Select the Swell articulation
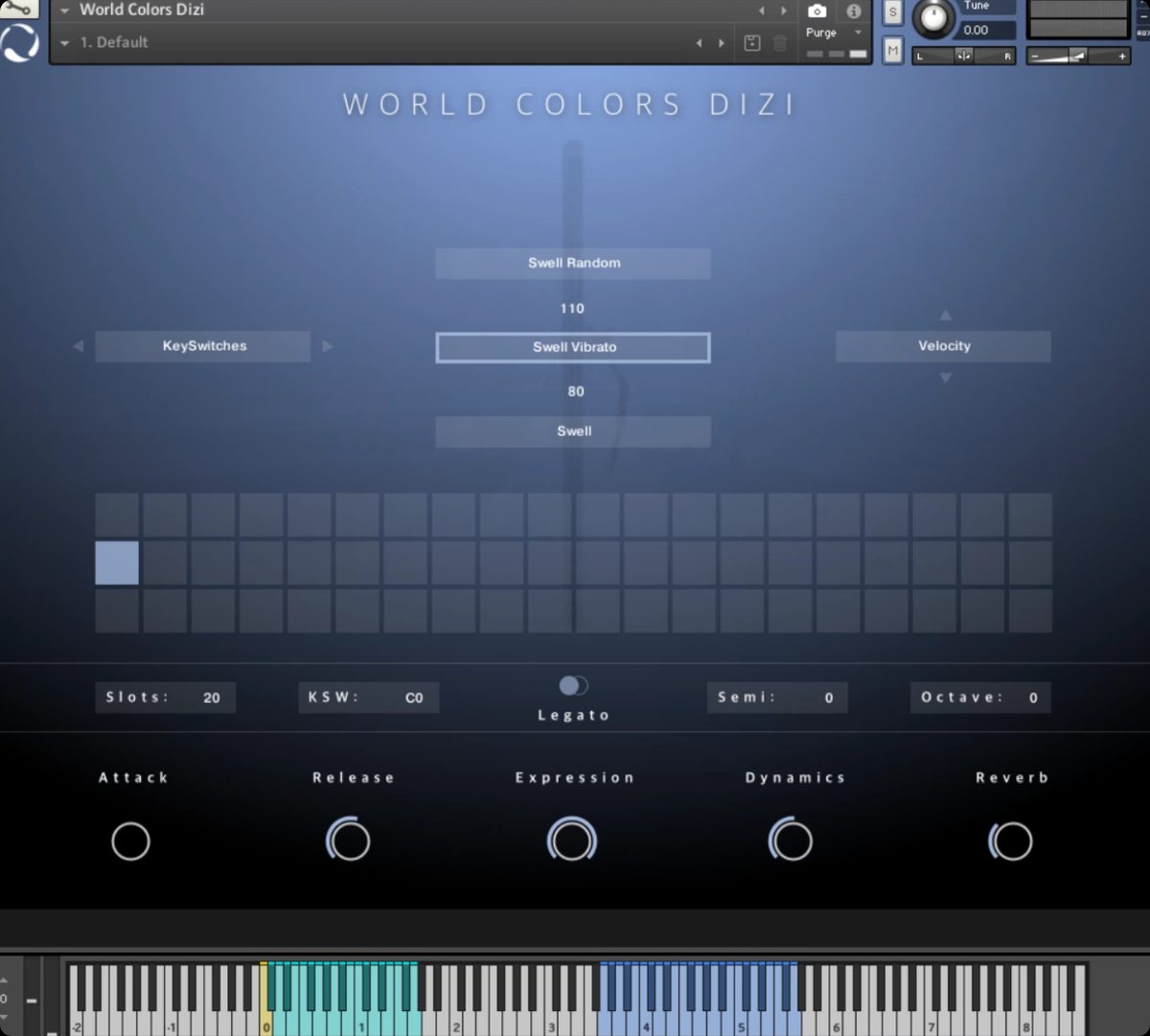 coord(573,431)
